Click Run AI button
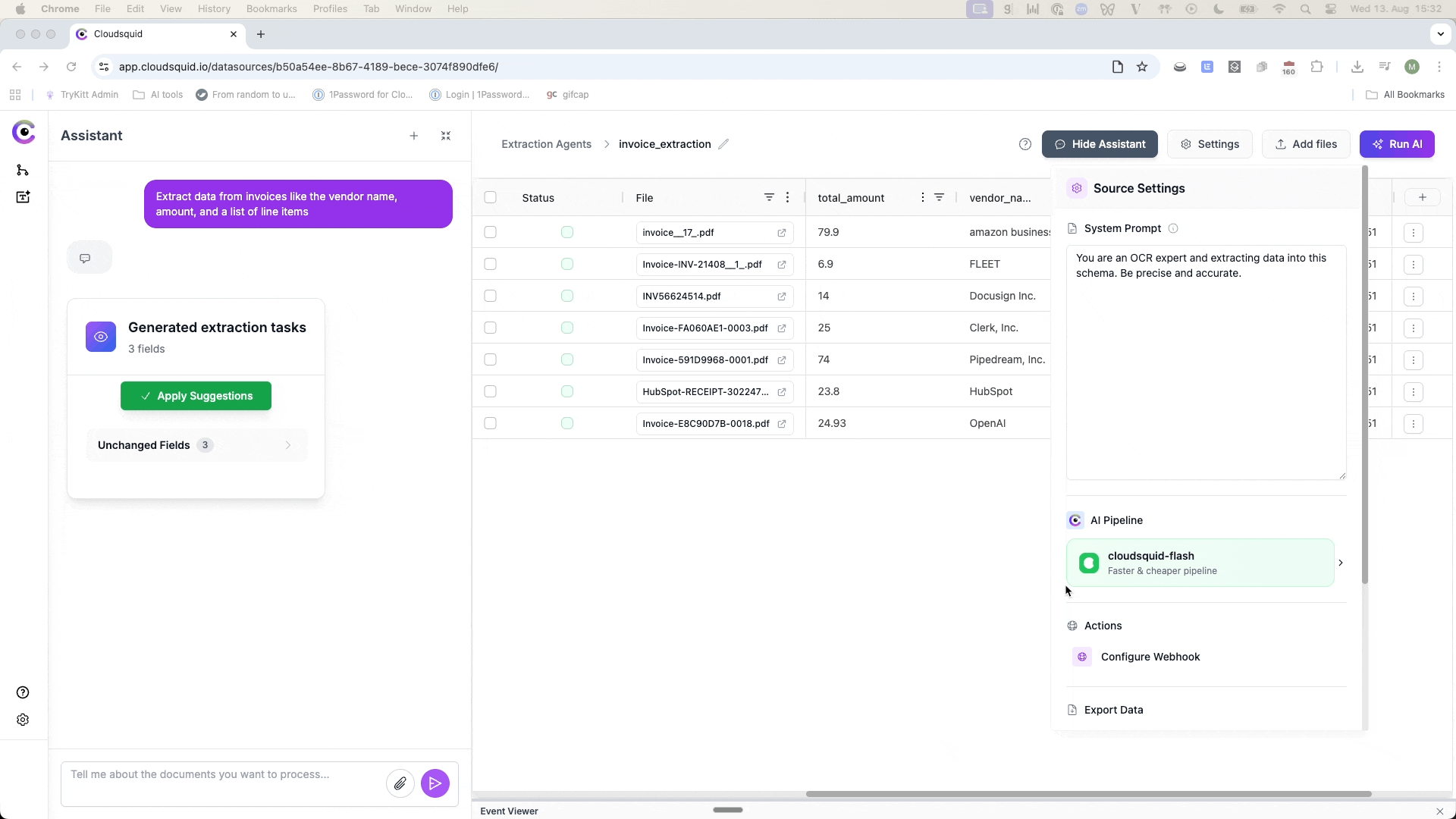The width and height of the screenshot is (1456, 819). tap(1397, 144)
